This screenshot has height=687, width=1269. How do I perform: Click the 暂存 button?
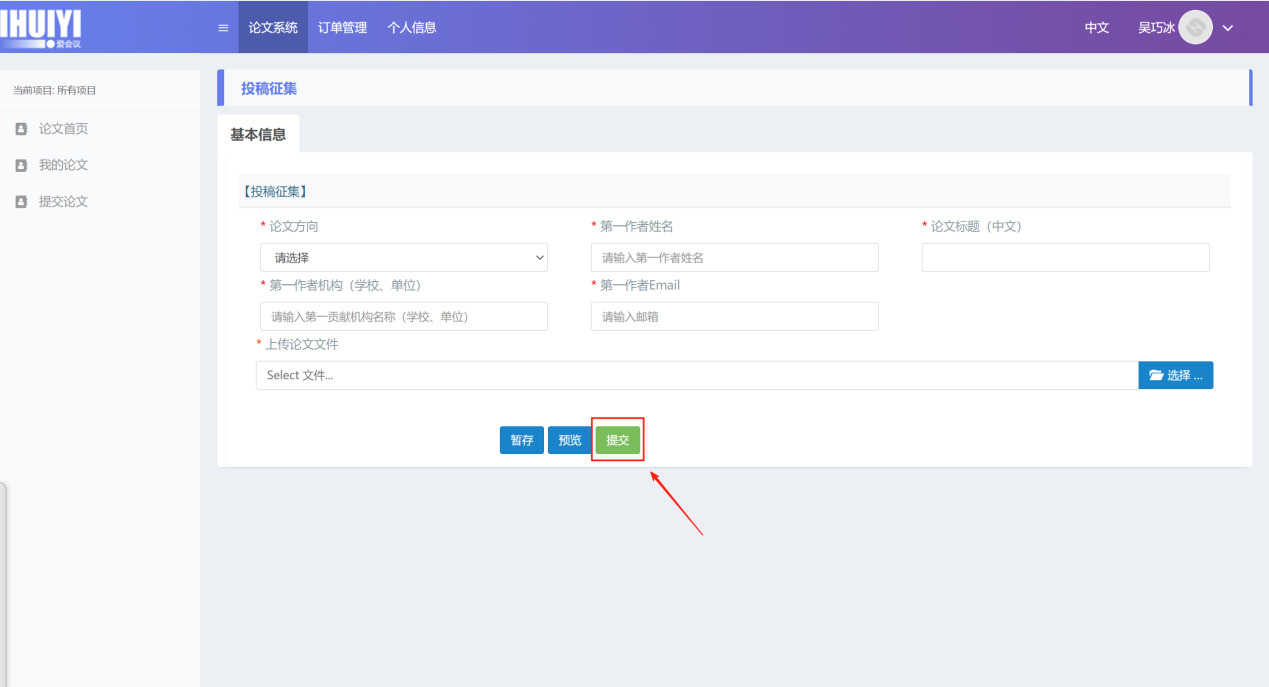click(521, 441)
